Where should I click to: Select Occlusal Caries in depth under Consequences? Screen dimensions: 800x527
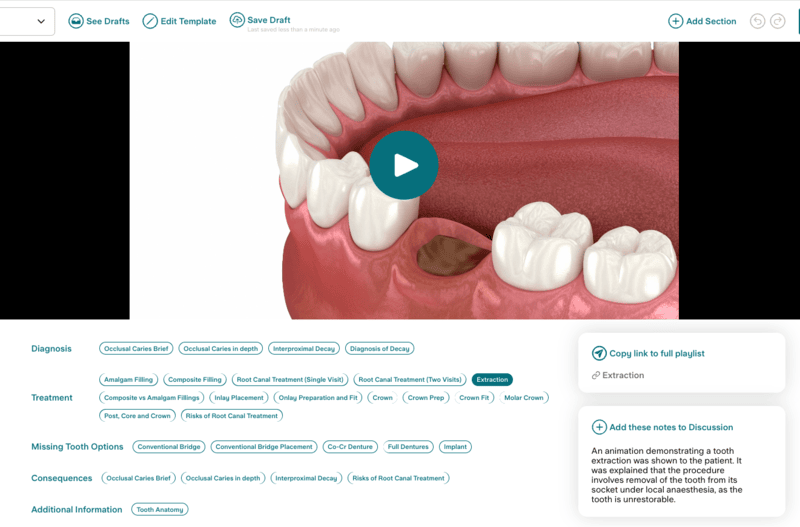coord(223,478)
